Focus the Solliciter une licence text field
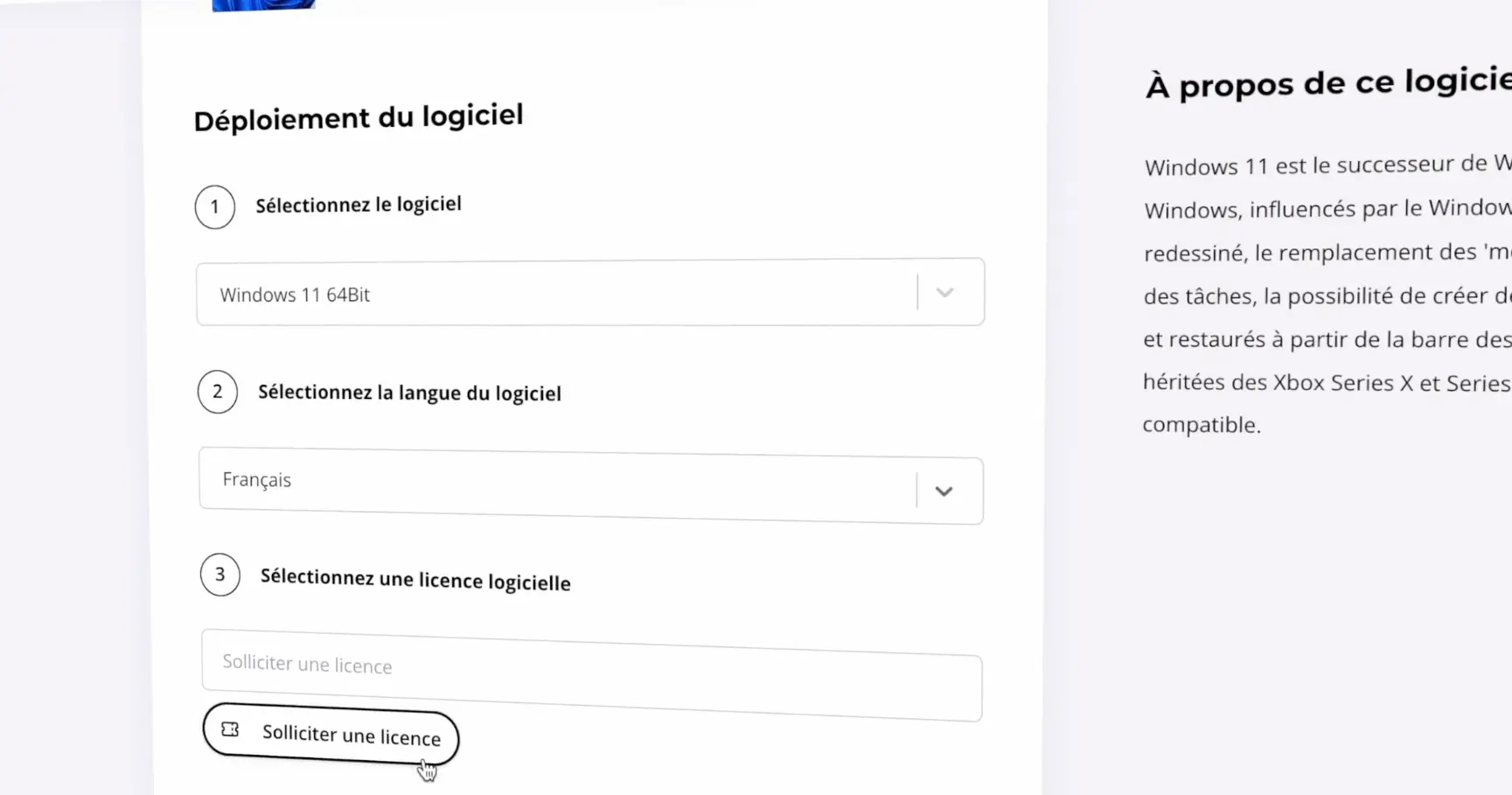 coord(591,674)
